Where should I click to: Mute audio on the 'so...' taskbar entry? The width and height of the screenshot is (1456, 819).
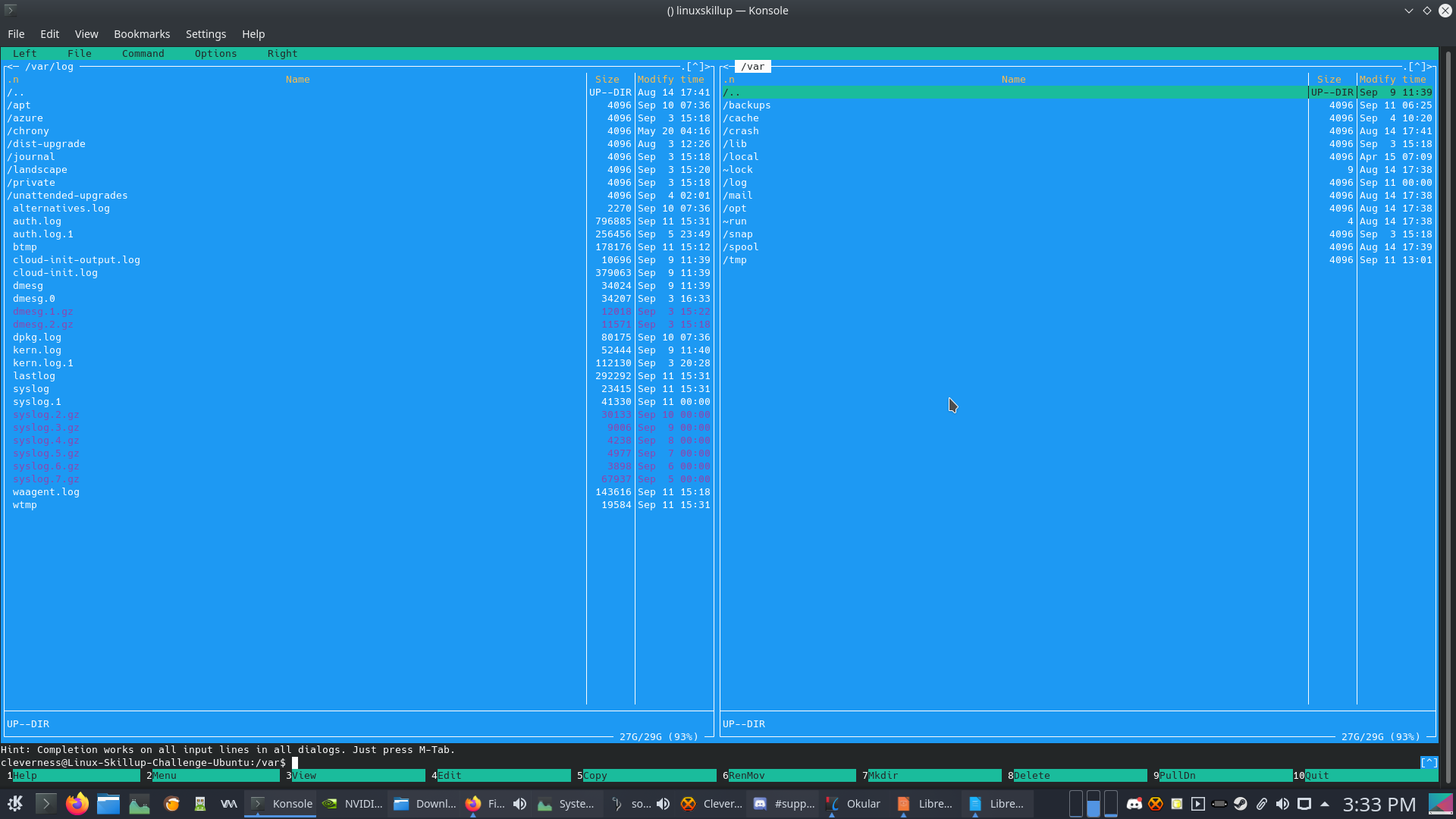pyautogui.click(x=664, y=804)
